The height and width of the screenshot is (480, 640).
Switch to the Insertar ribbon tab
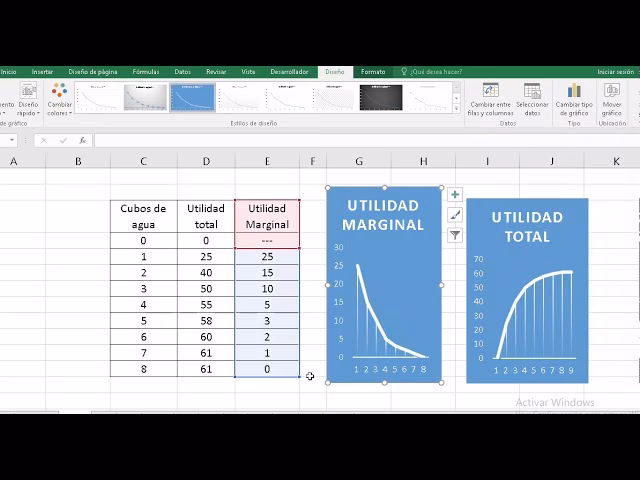pyautogui.click(x=42, y=72)
